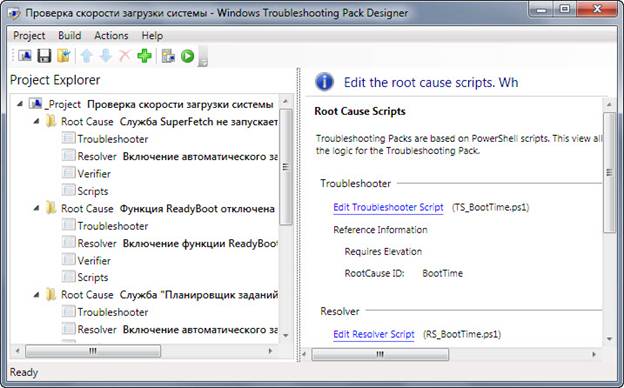Image resolution: width=624 pixels, height=388 pixels.
Task: Click the new project toolbar icon
Action: (x=25, y=56)
